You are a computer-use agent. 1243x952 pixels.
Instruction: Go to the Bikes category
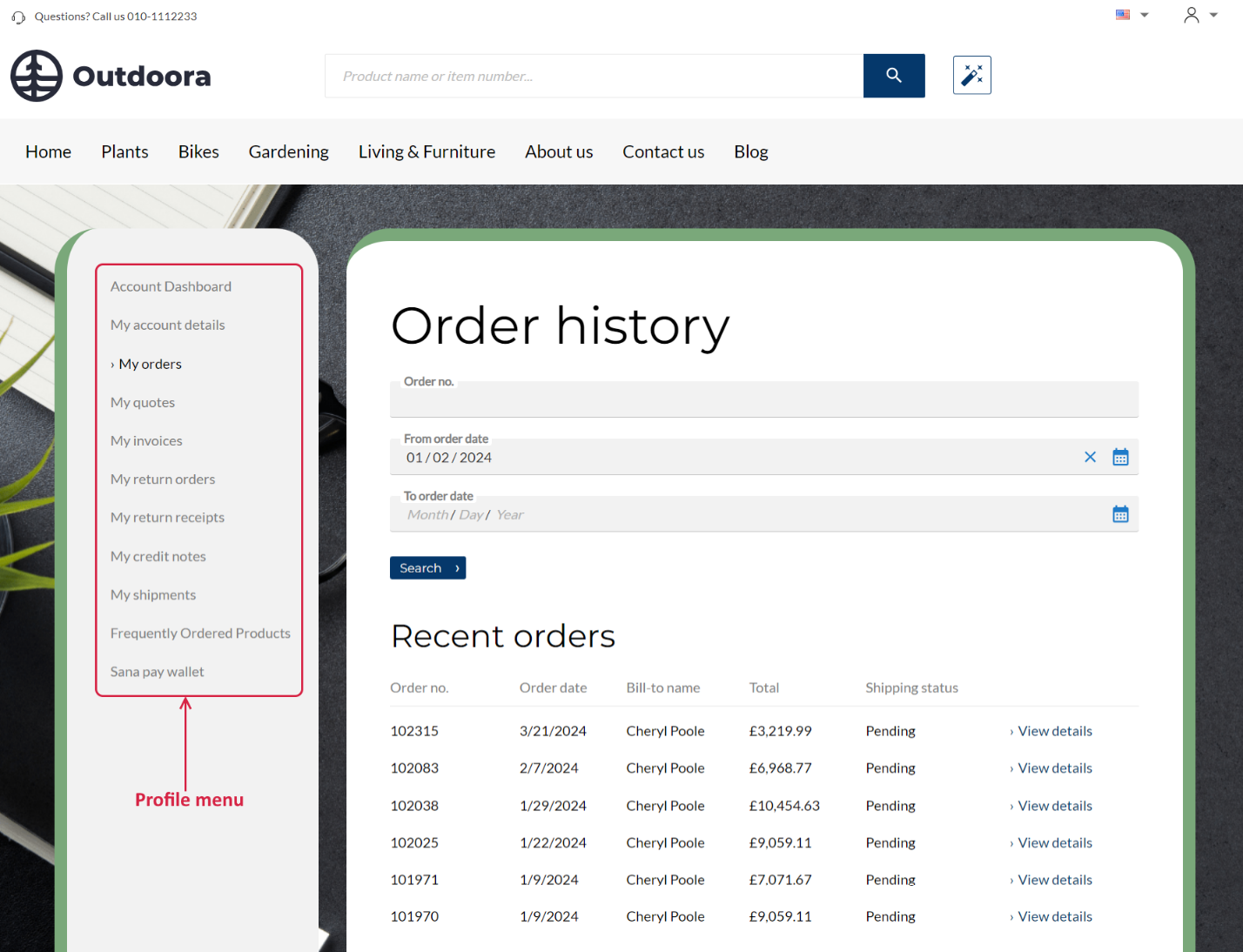click(x=198, y=151)
